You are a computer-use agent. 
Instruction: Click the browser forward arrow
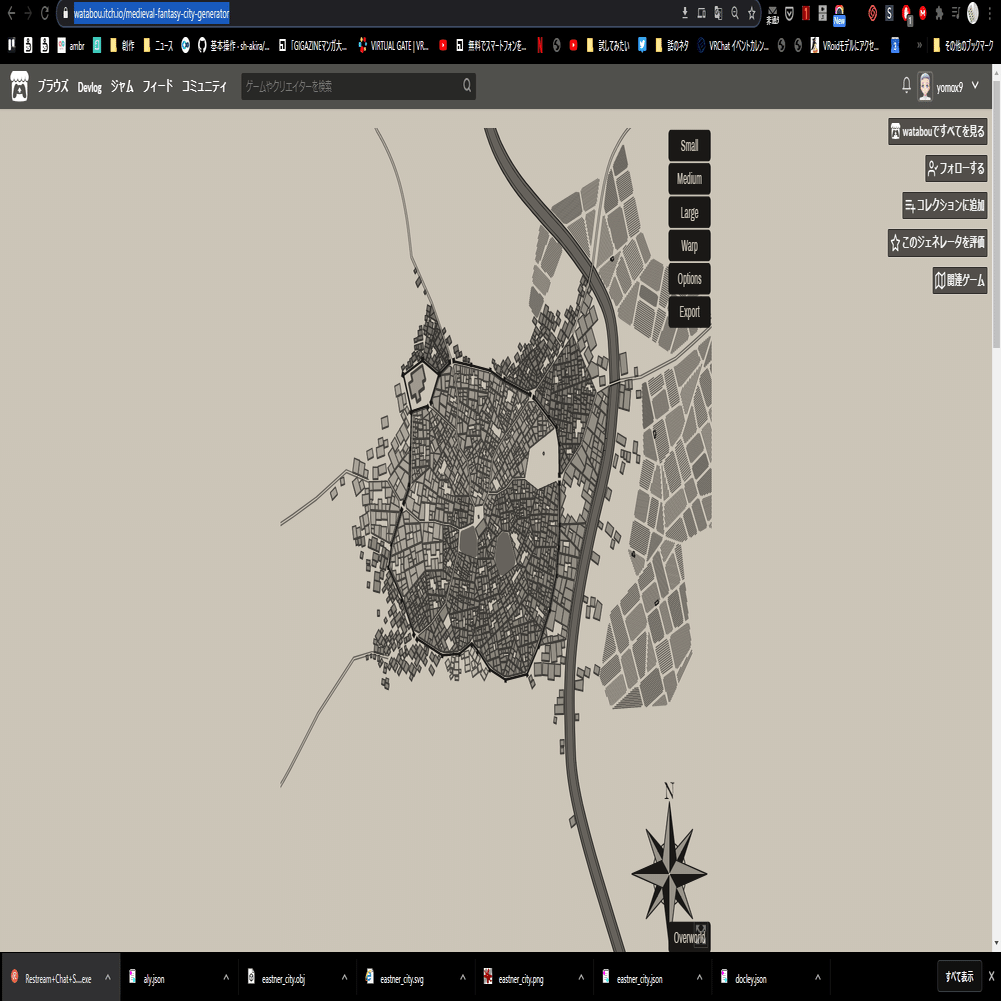(x=28, y=13)
